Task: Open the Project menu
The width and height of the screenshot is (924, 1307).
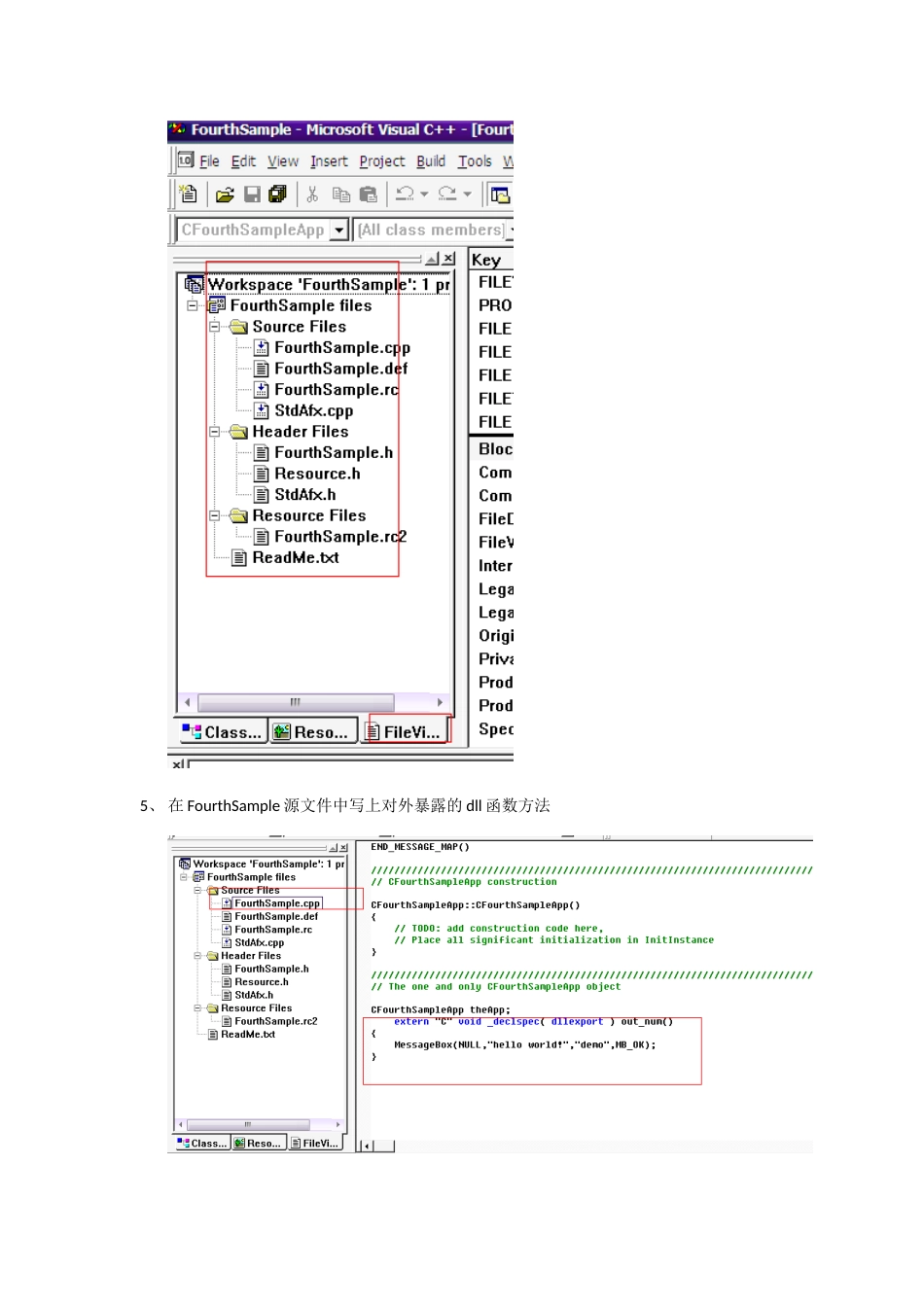Action: [382, 161]
